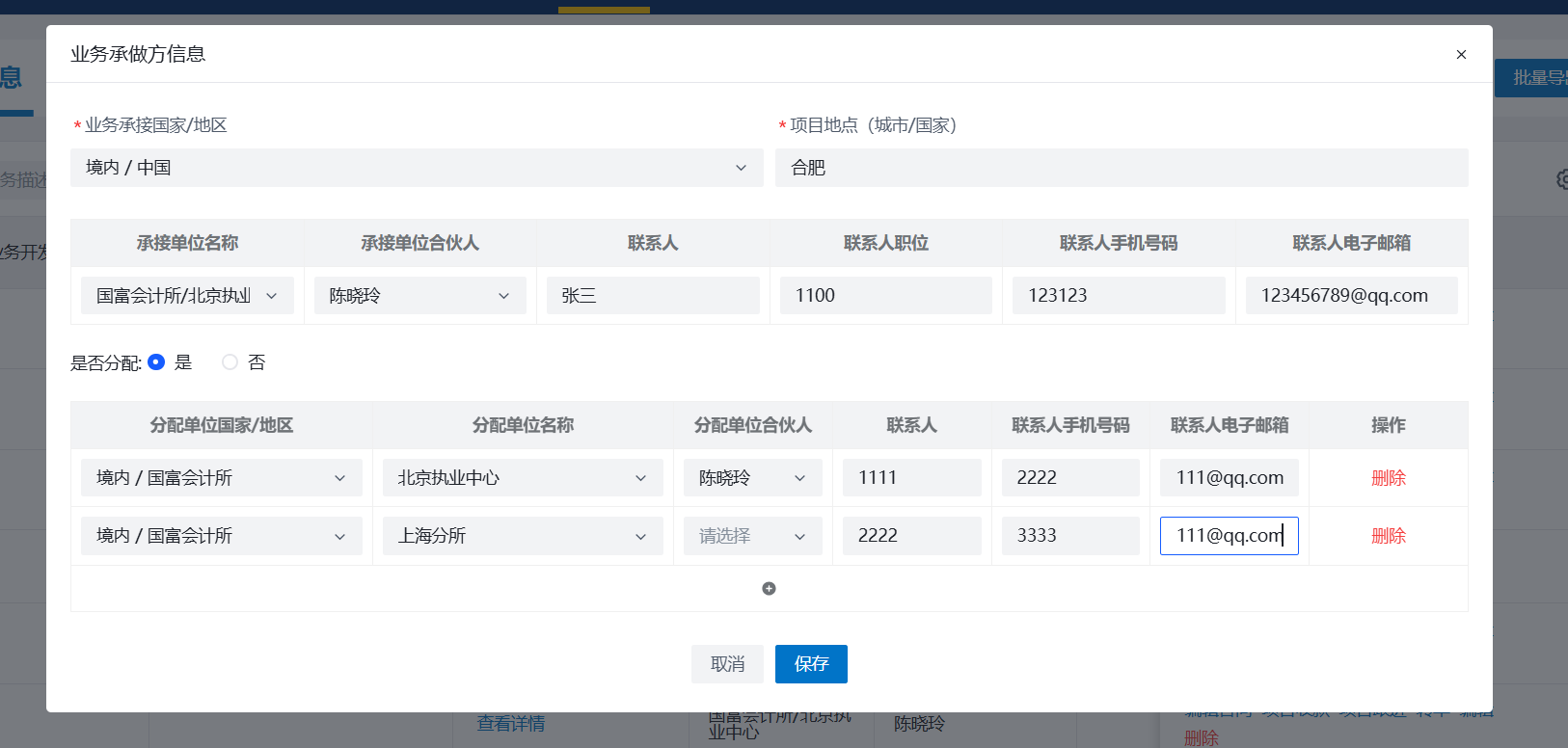Click phone field in 北京执业中心 row

coord(1070,478)
